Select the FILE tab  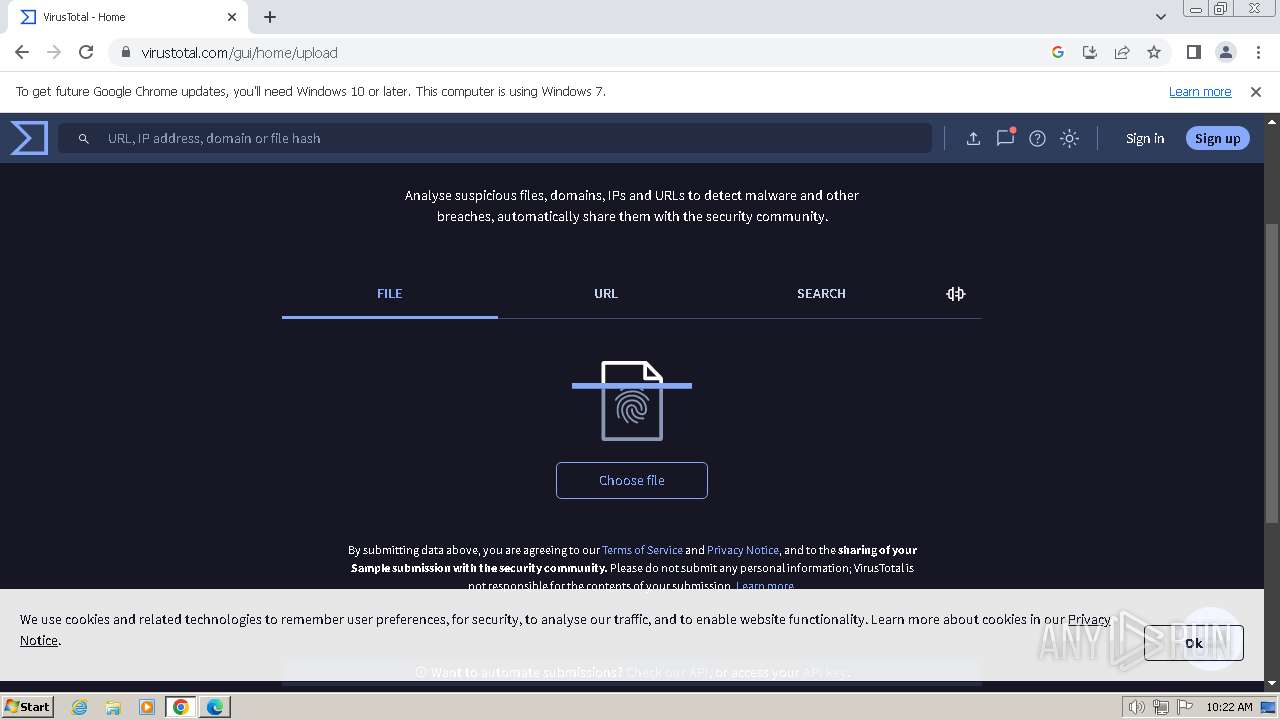(x=390, y=293)
